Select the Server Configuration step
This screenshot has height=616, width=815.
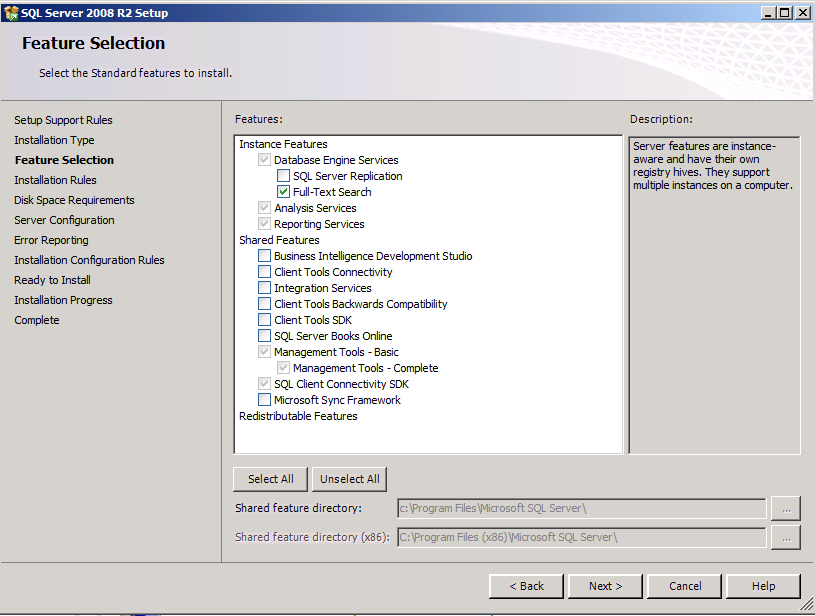(x=64, y=220)
